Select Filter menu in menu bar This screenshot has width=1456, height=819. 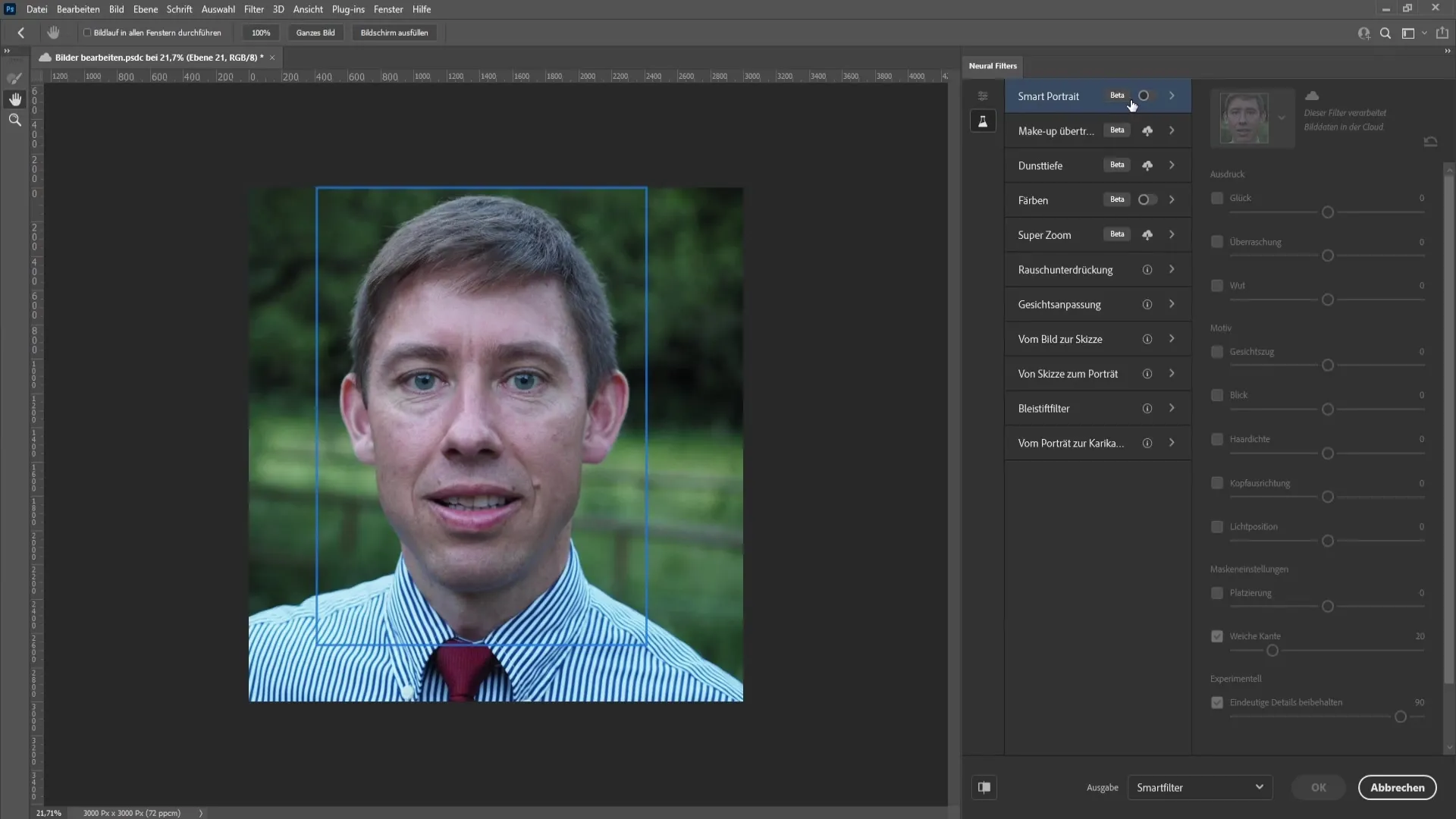point(253,9)
